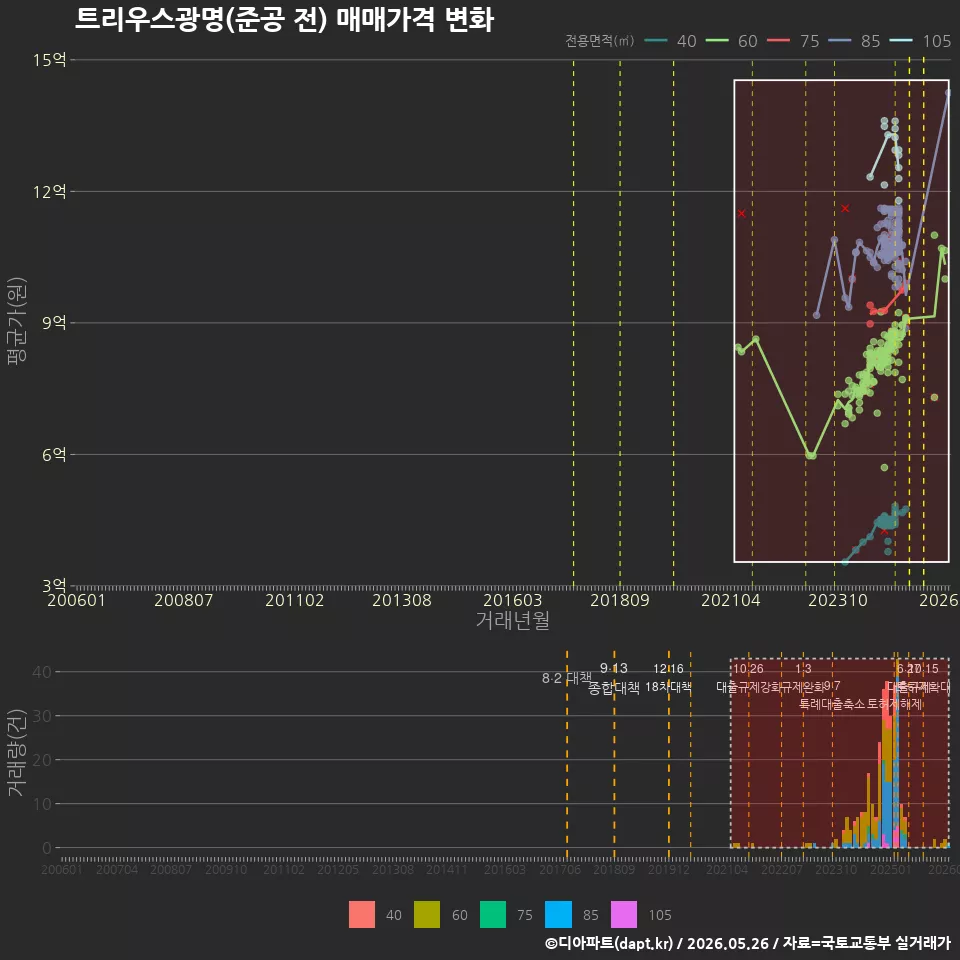Open the 디아파트(dapt.kr) source credit

point(609,943)
